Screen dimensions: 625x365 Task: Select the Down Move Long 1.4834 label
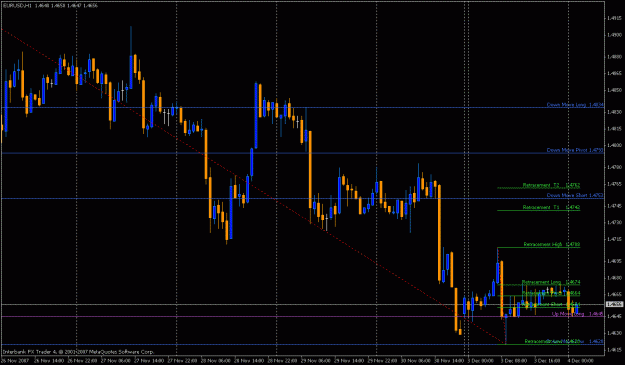[x=575, y=105]
